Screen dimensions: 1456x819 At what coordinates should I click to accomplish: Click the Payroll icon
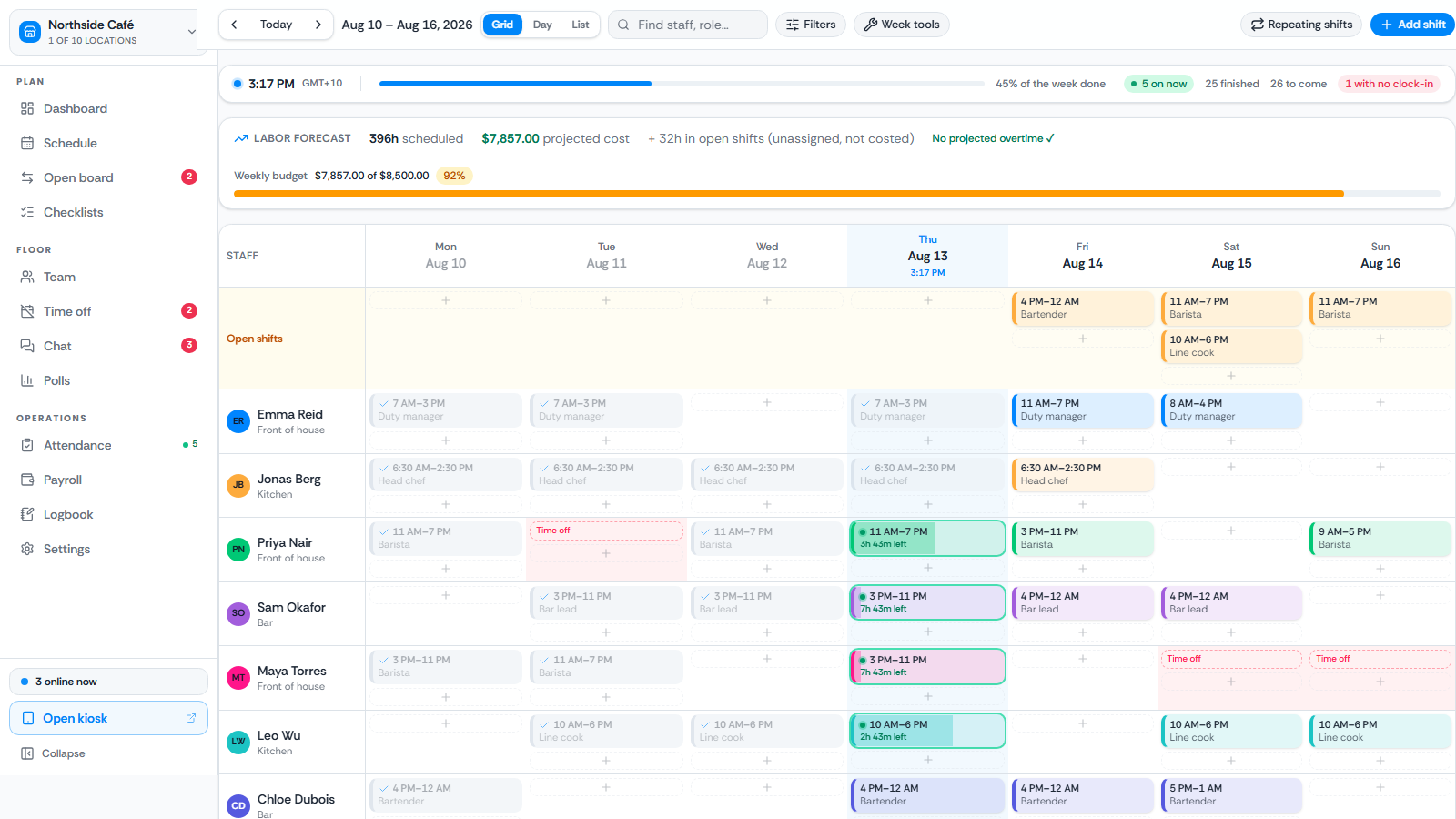[x=27, y=480]
